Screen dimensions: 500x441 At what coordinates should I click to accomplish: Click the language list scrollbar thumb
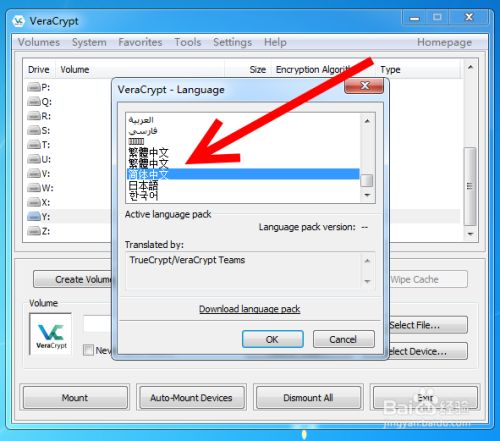click(x=367, y=181)
